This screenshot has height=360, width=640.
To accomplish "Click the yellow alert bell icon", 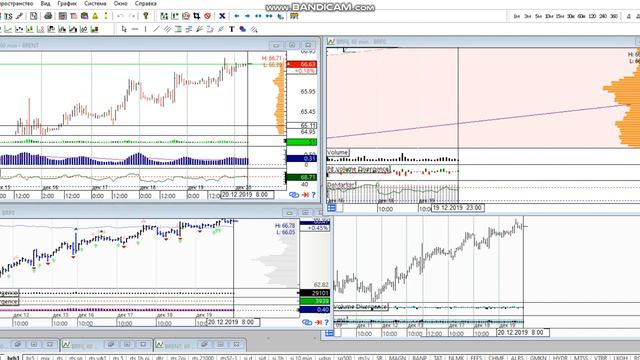I will pyautogui.click(x=95, y=16).
